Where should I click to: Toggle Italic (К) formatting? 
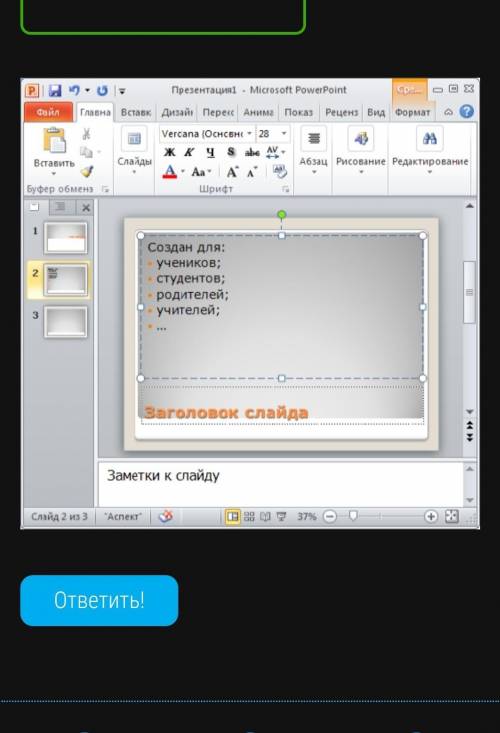click(189, 152)
